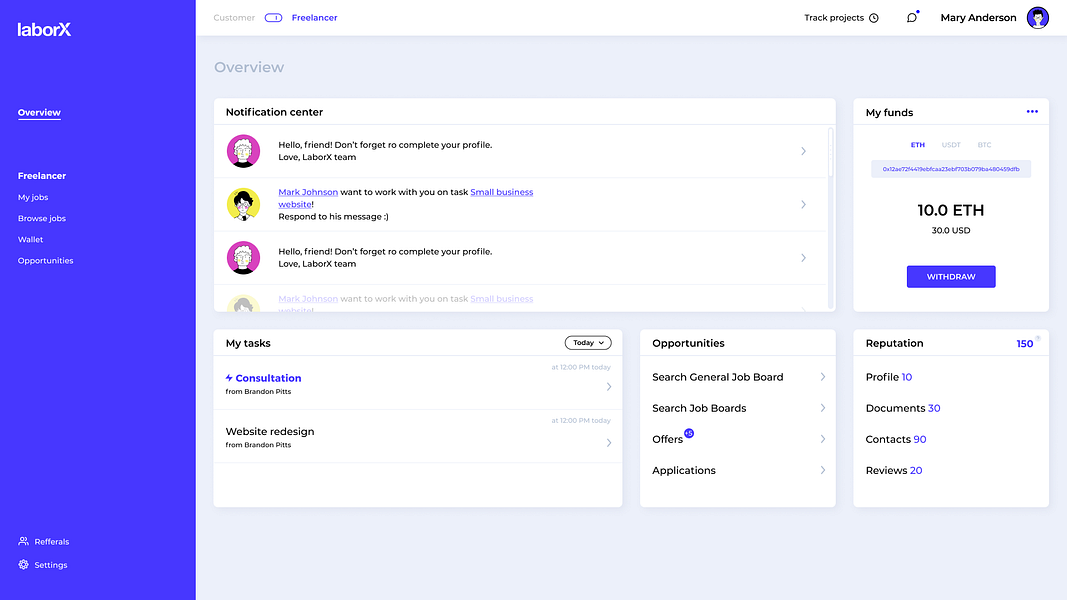Click Mark Johnson's yellow avatar
The height and width of the screenshot is (600, 1067).
pyautogui.click(x=243, y=204)
